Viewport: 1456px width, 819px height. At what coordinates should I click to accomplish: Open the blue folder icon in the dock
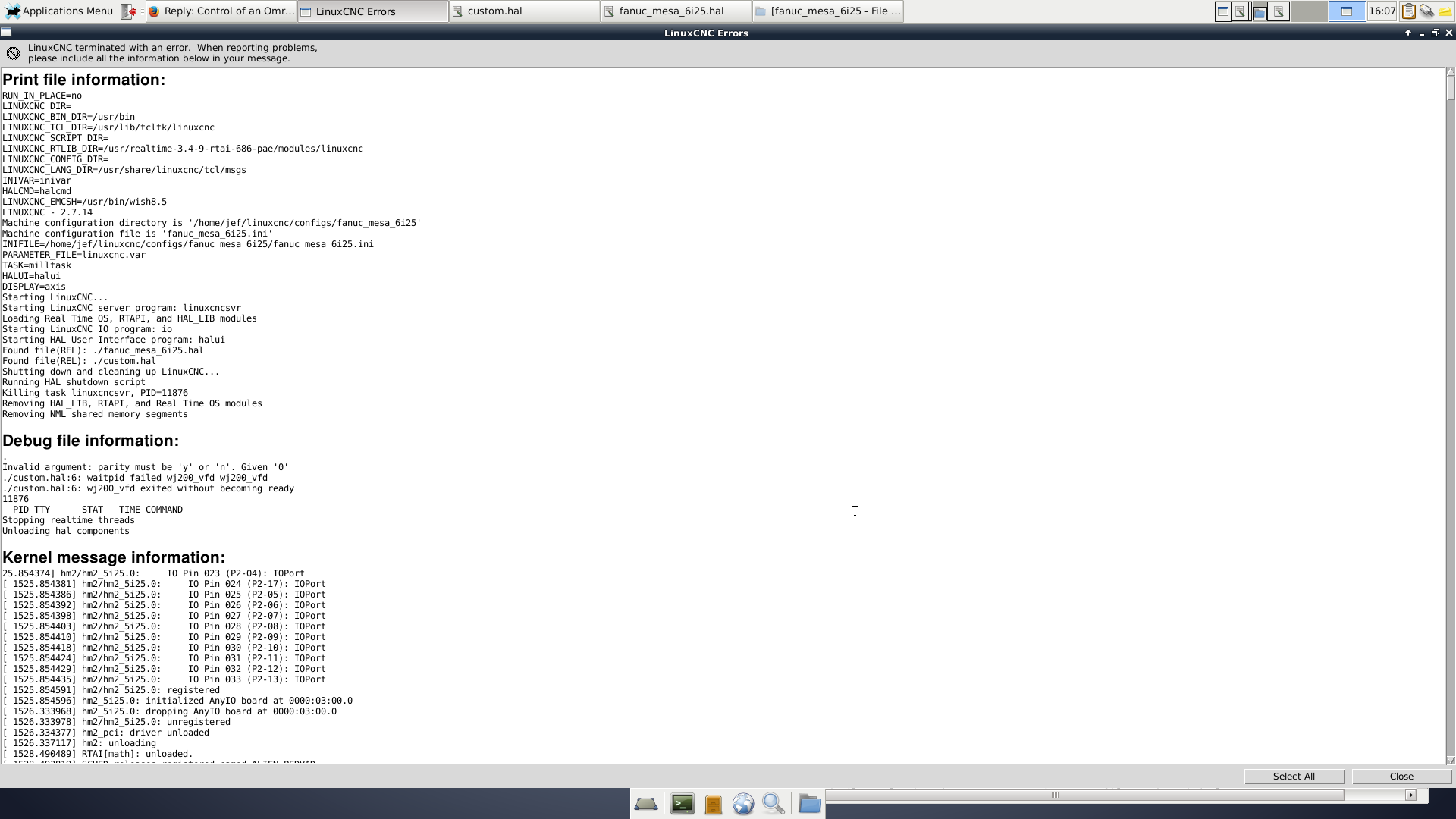[809, 804]
